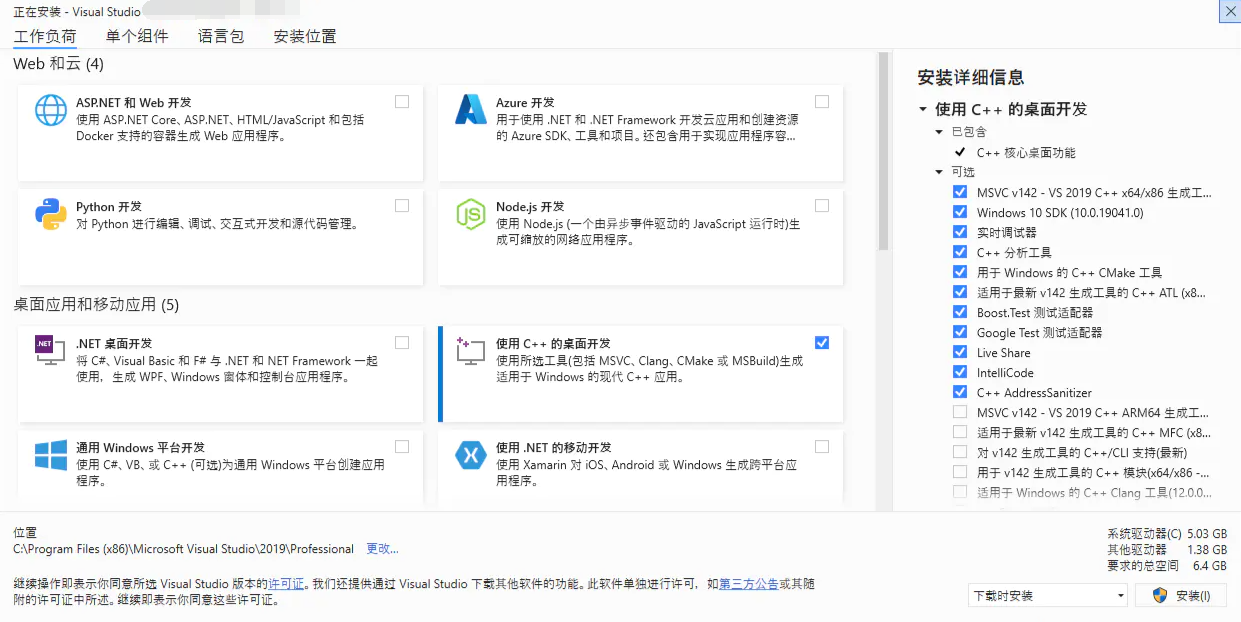Switch to the 工作负荷 tab
The width and height of the screenshot is (1241, 622).
(44, 36)
